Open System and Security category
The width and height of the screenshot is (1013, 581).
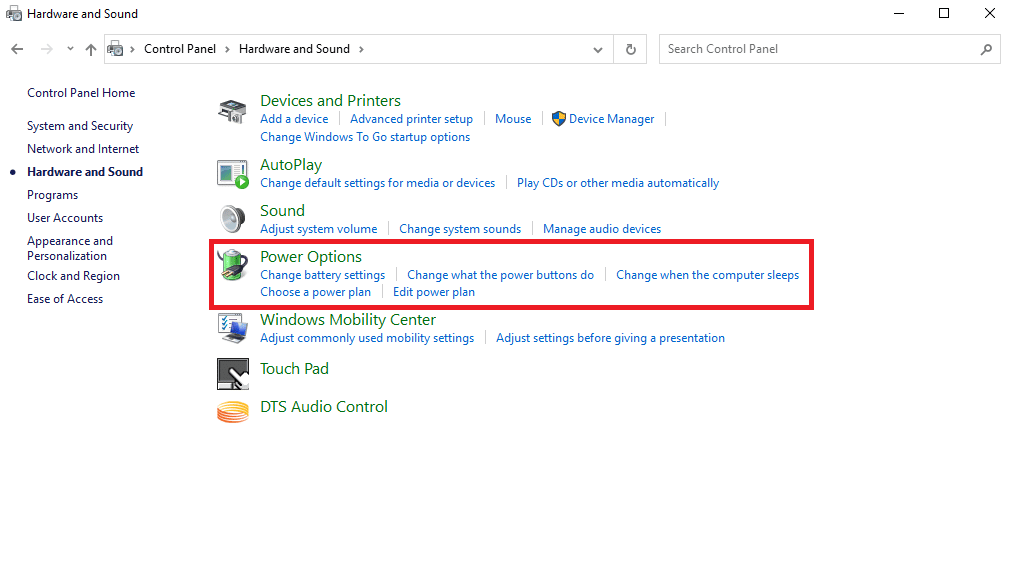[x=80, y=126]
